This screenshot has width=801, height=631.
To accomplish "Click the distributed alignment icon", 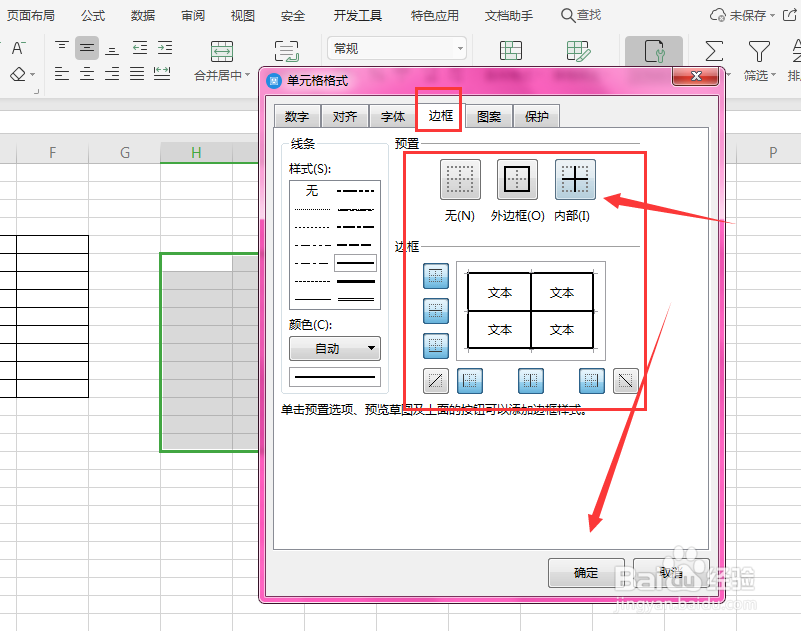I will click(x=162, y=74).
